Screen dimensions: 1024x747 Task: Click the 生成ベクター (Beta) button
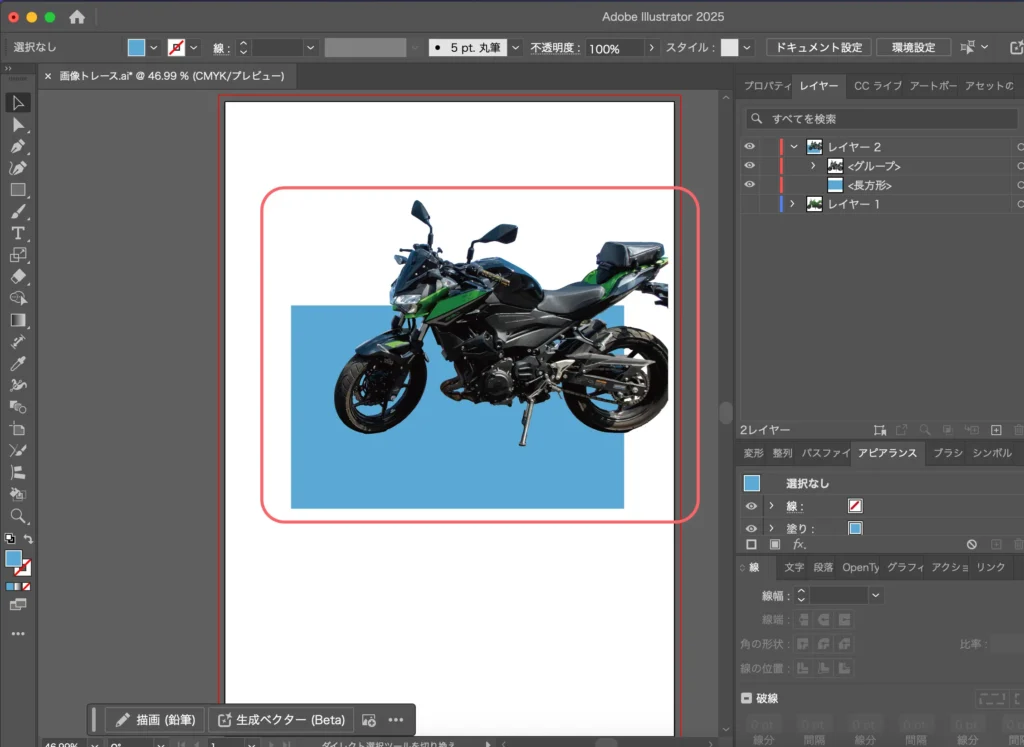(281, 720)
